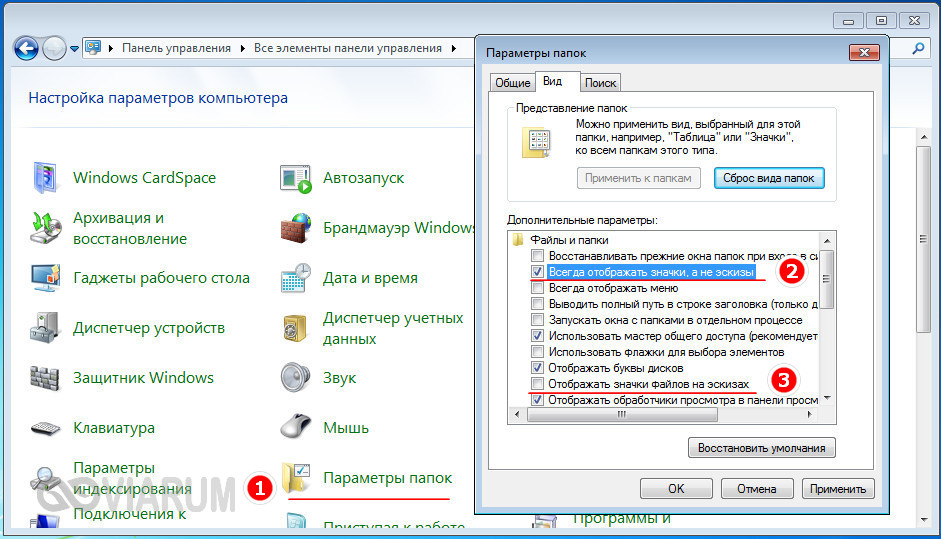The height and width of the screenshot is (539, 941).
Task: Open the Параметры папок folder icon
Action: [x=299, y=478]
